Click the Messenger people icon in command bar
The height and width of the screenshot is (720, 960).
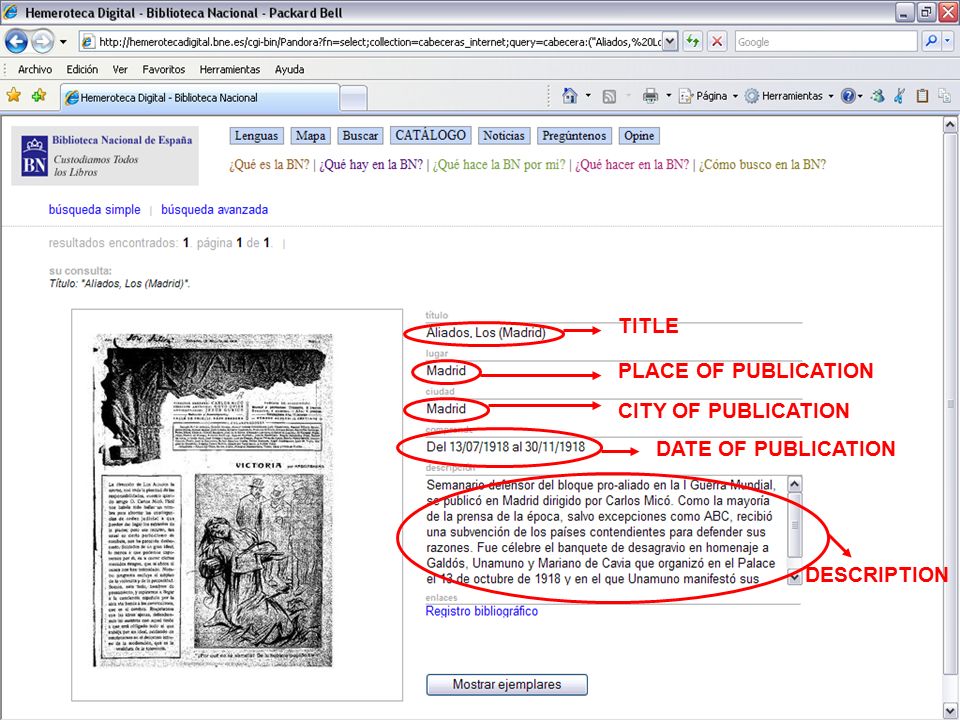tap(877, 96)
